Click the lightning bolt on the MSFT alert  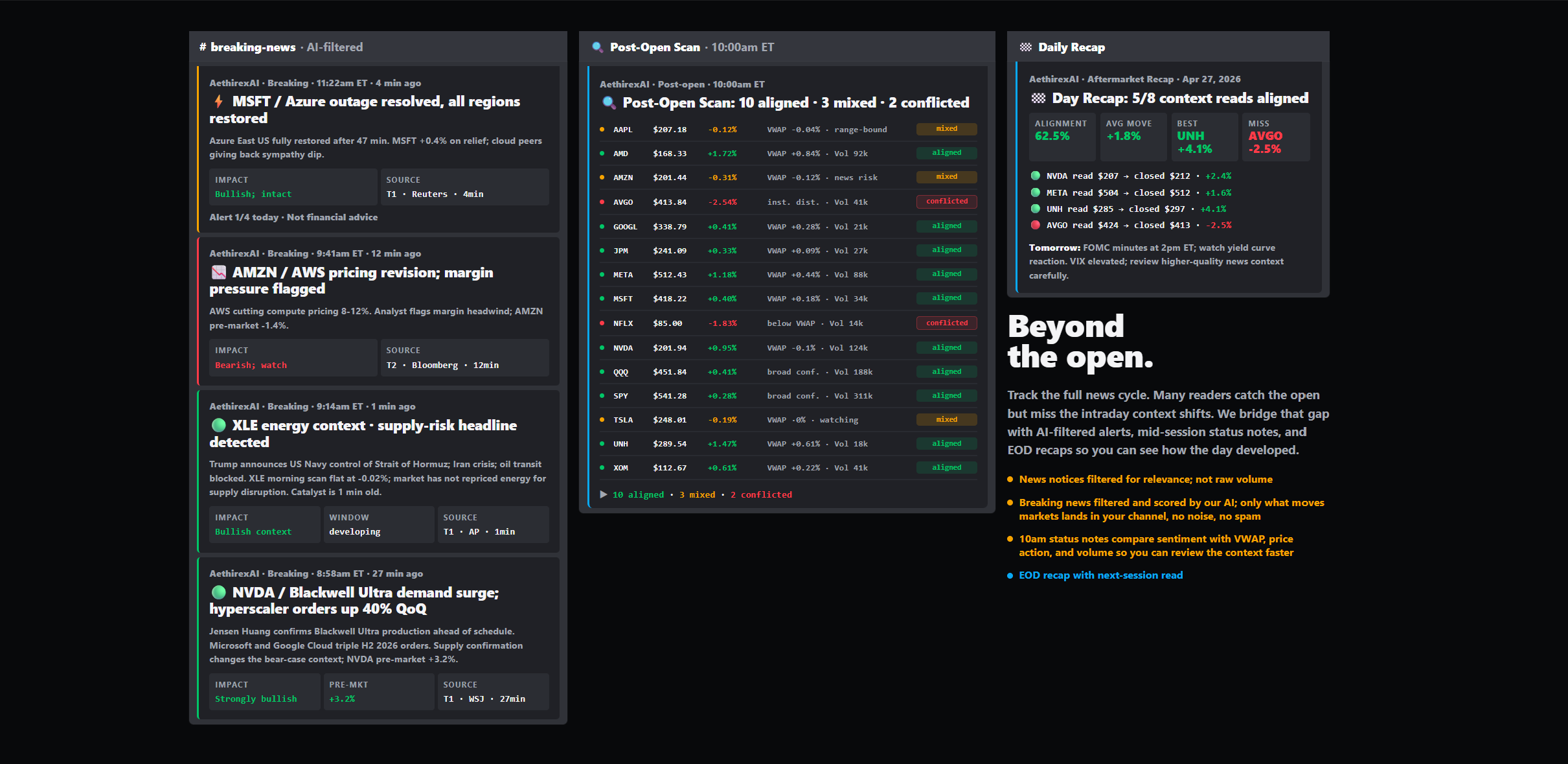pos(219,102)
